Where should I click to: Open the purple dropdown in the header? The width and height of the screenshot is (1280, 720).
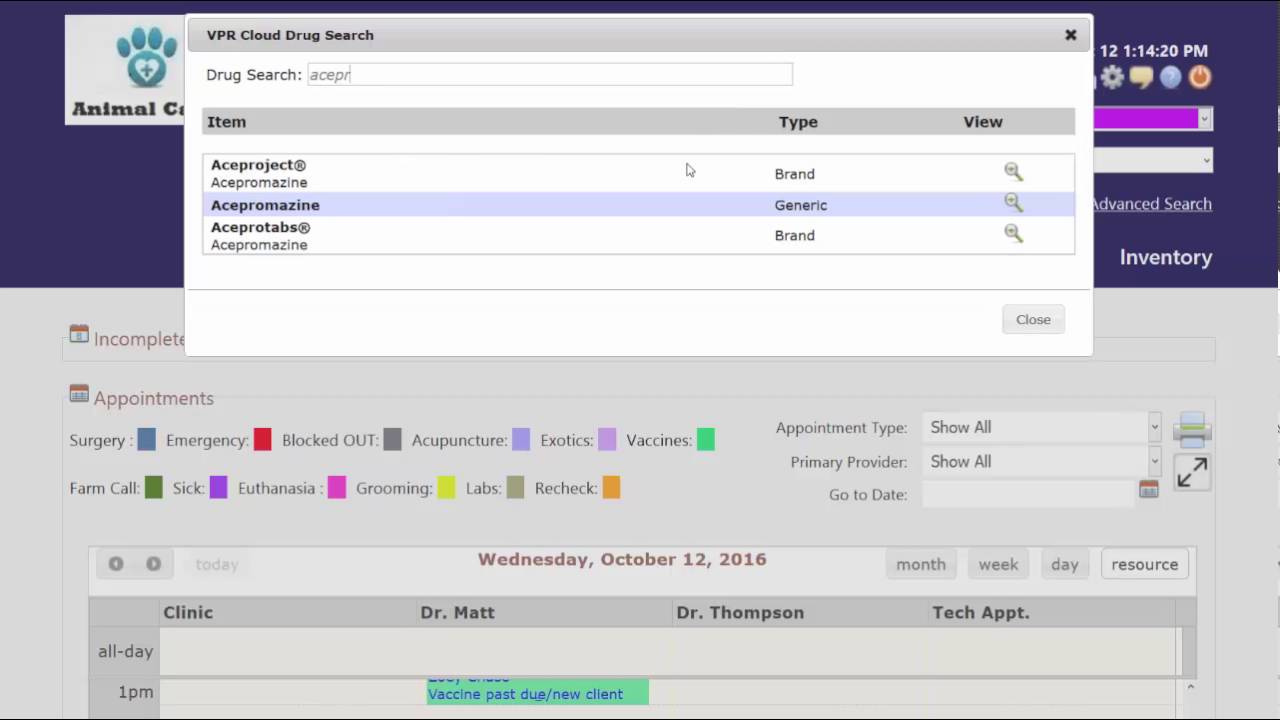pos(1153,119)
